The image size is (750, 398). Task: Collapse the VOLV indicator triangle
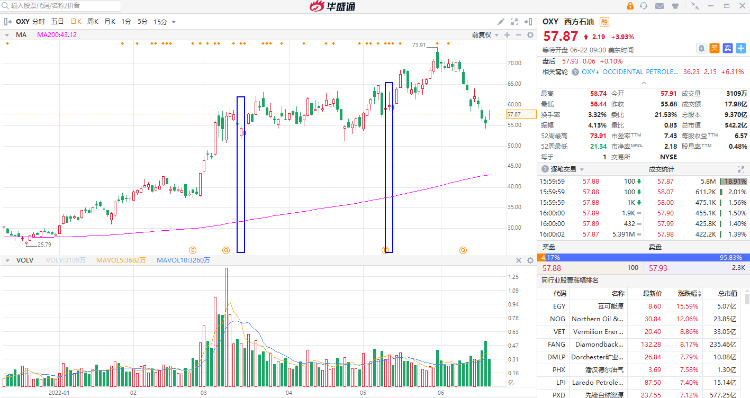(7, 260)
